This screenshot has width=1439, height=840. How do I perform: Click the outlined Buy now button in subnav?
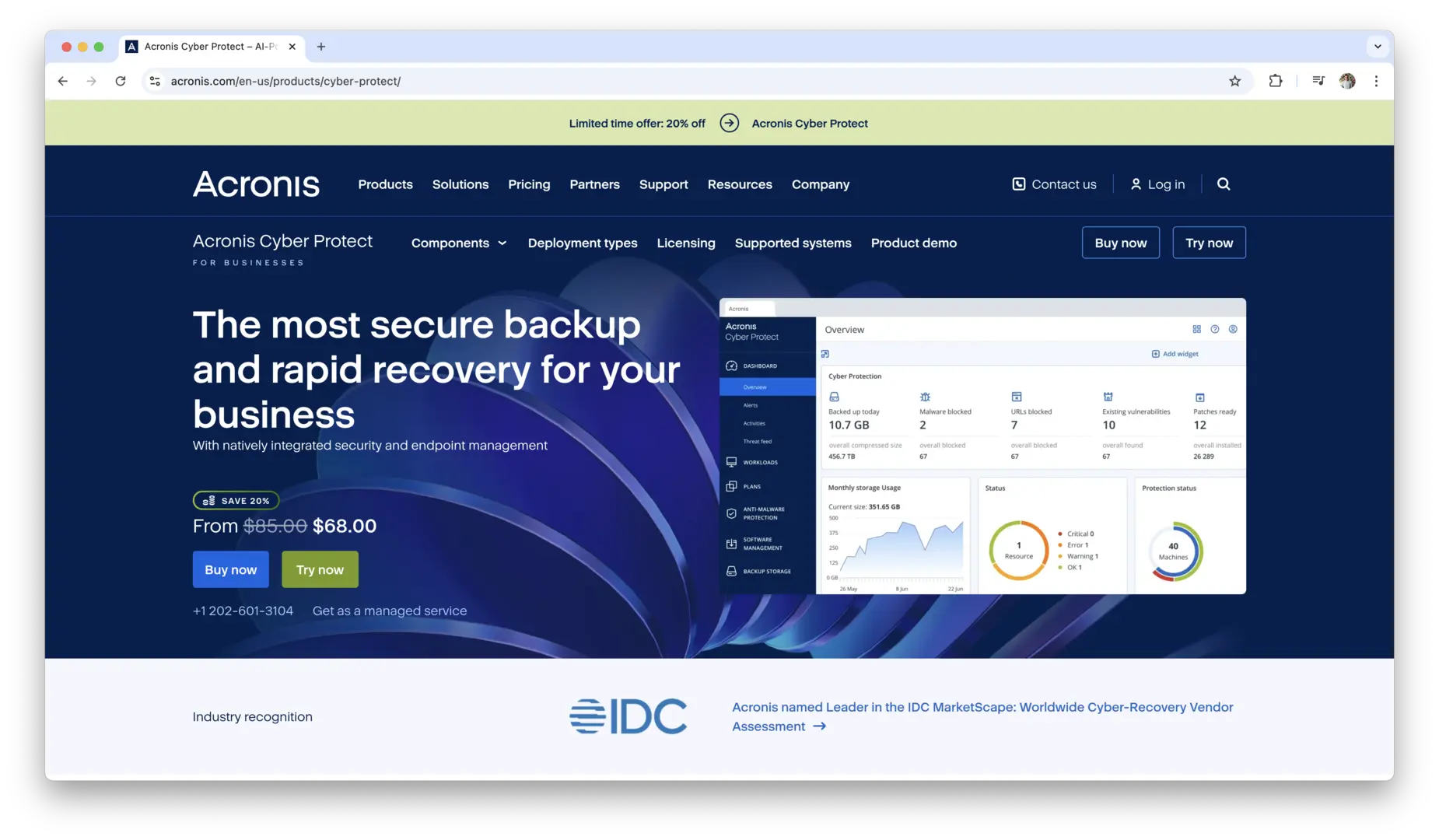[x=1121, y=243]
